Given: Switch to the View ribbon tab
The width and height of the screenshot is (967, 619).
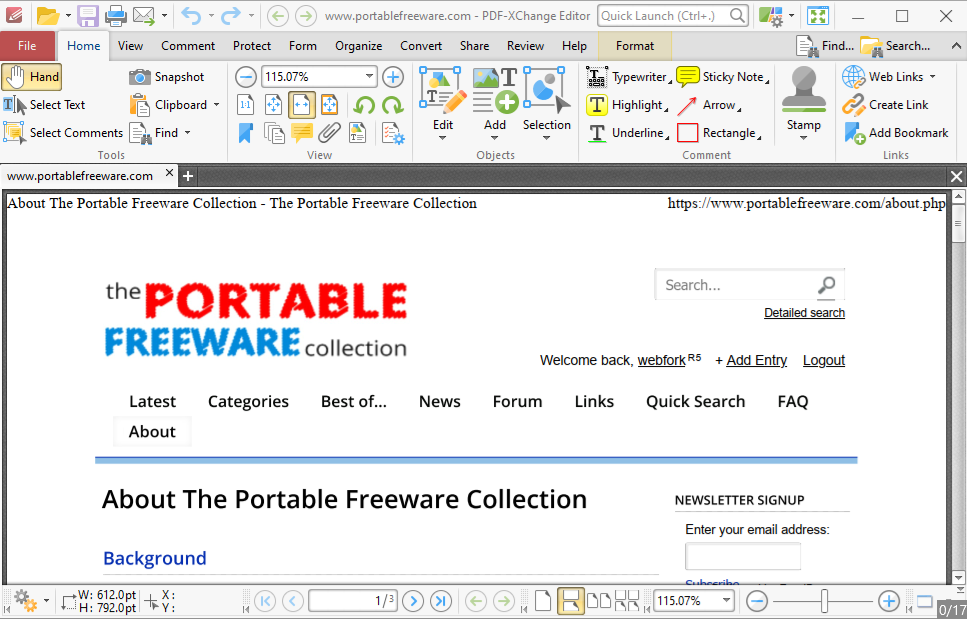Looking at the screenshot, I should (130, 46).
